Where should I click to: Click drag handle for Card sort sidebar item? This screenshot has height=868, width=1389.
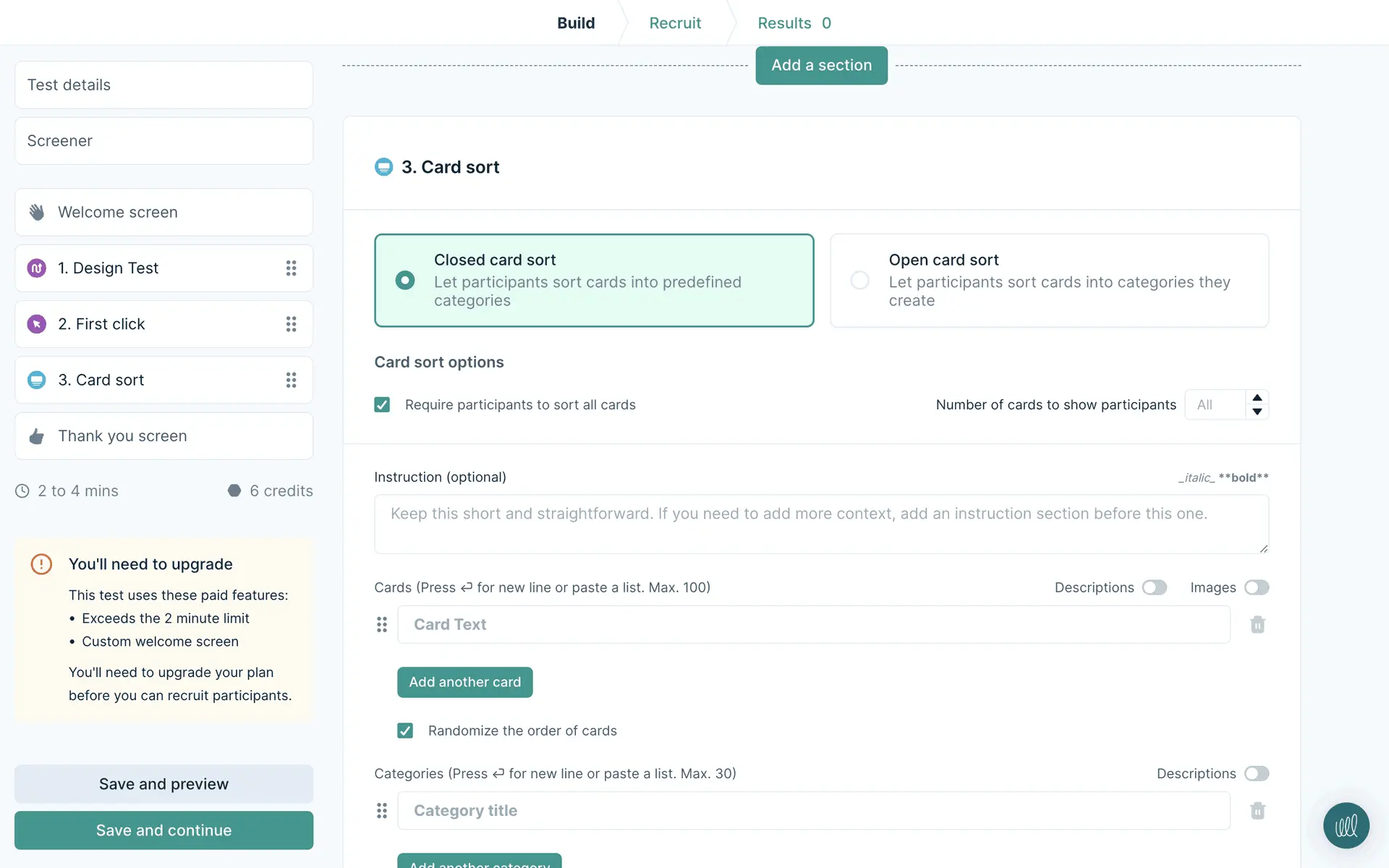[291, 380]
